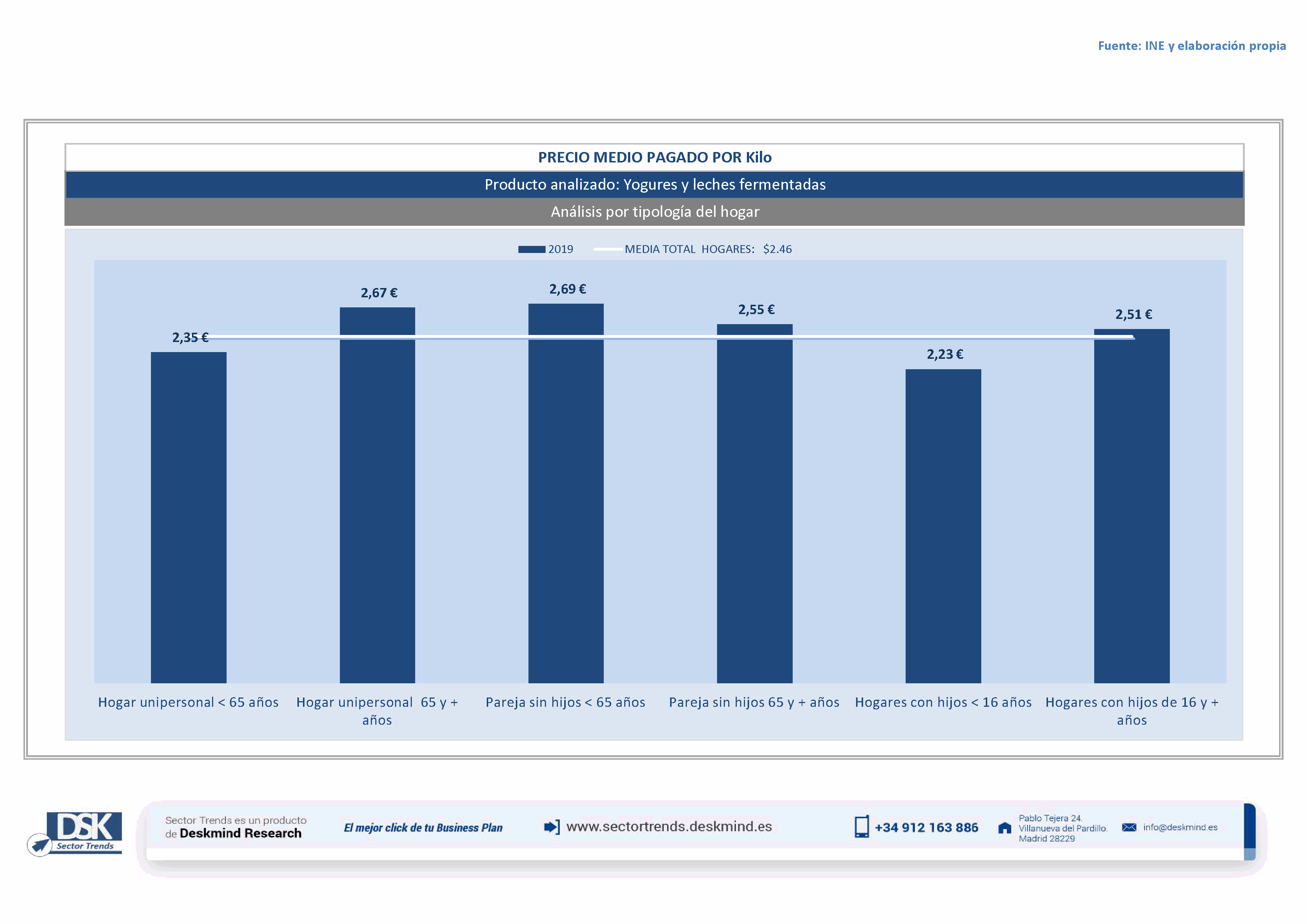This screenshot has height=924, width=1307.
Task: Open www.sectortrends.deskmind.es link
Action: (669, 827)
